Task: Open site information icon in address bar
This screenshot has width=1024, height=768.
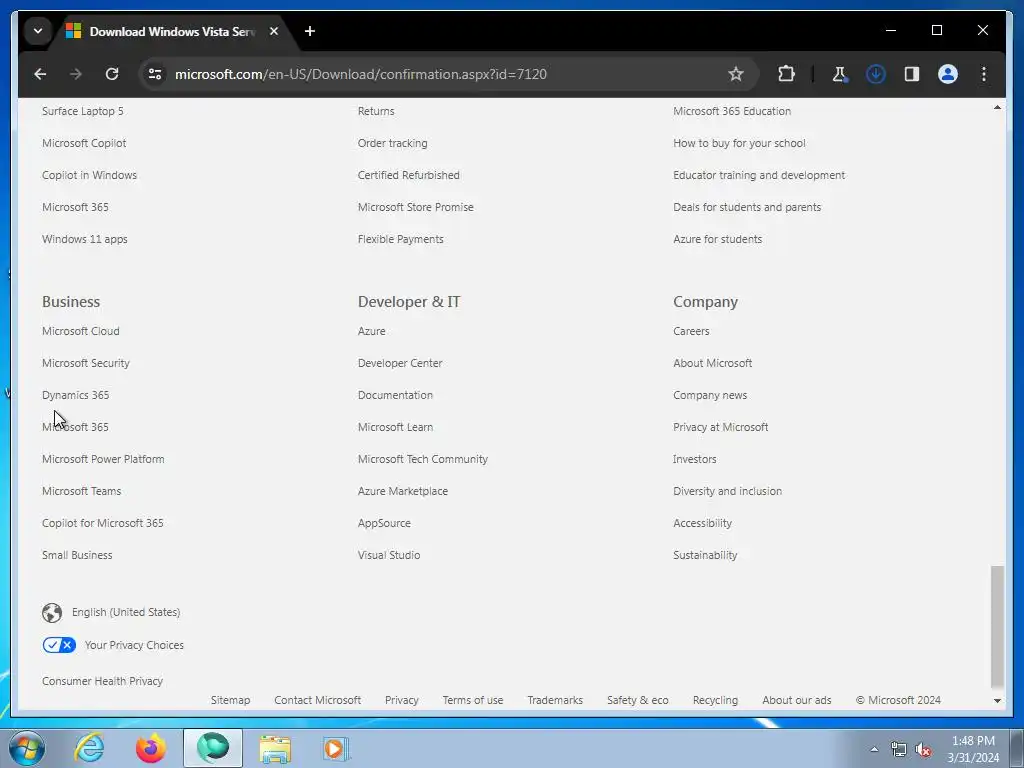Action: click(x=155, y=74)
